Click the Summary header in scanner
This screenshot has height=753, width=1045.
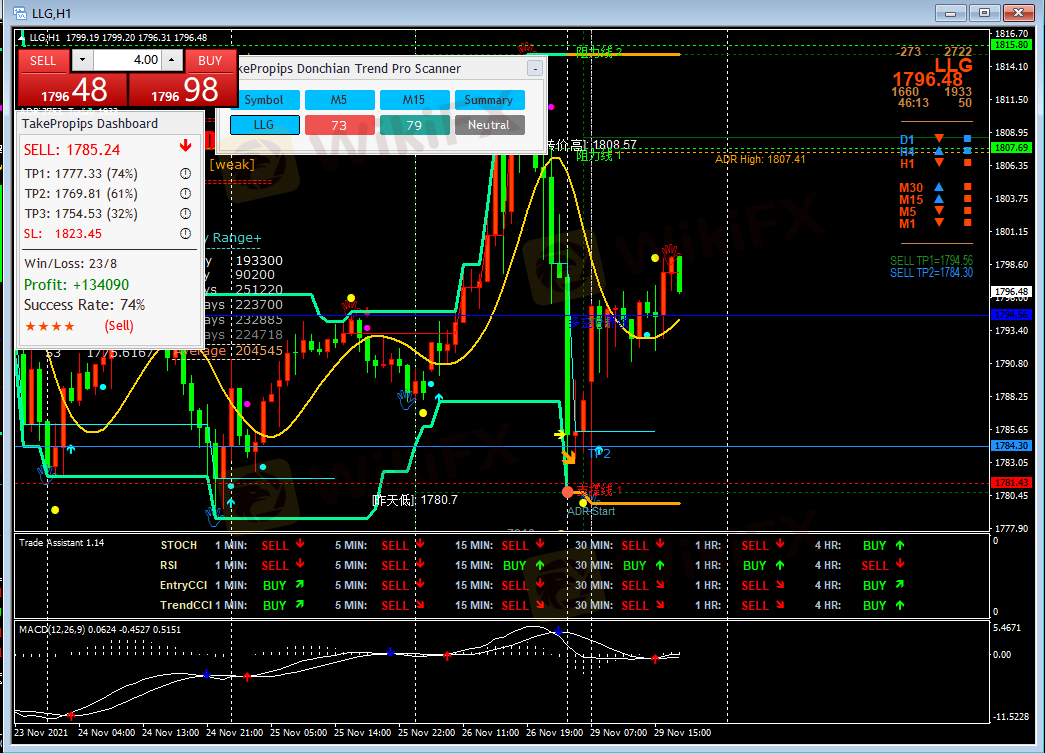point(488,100)
